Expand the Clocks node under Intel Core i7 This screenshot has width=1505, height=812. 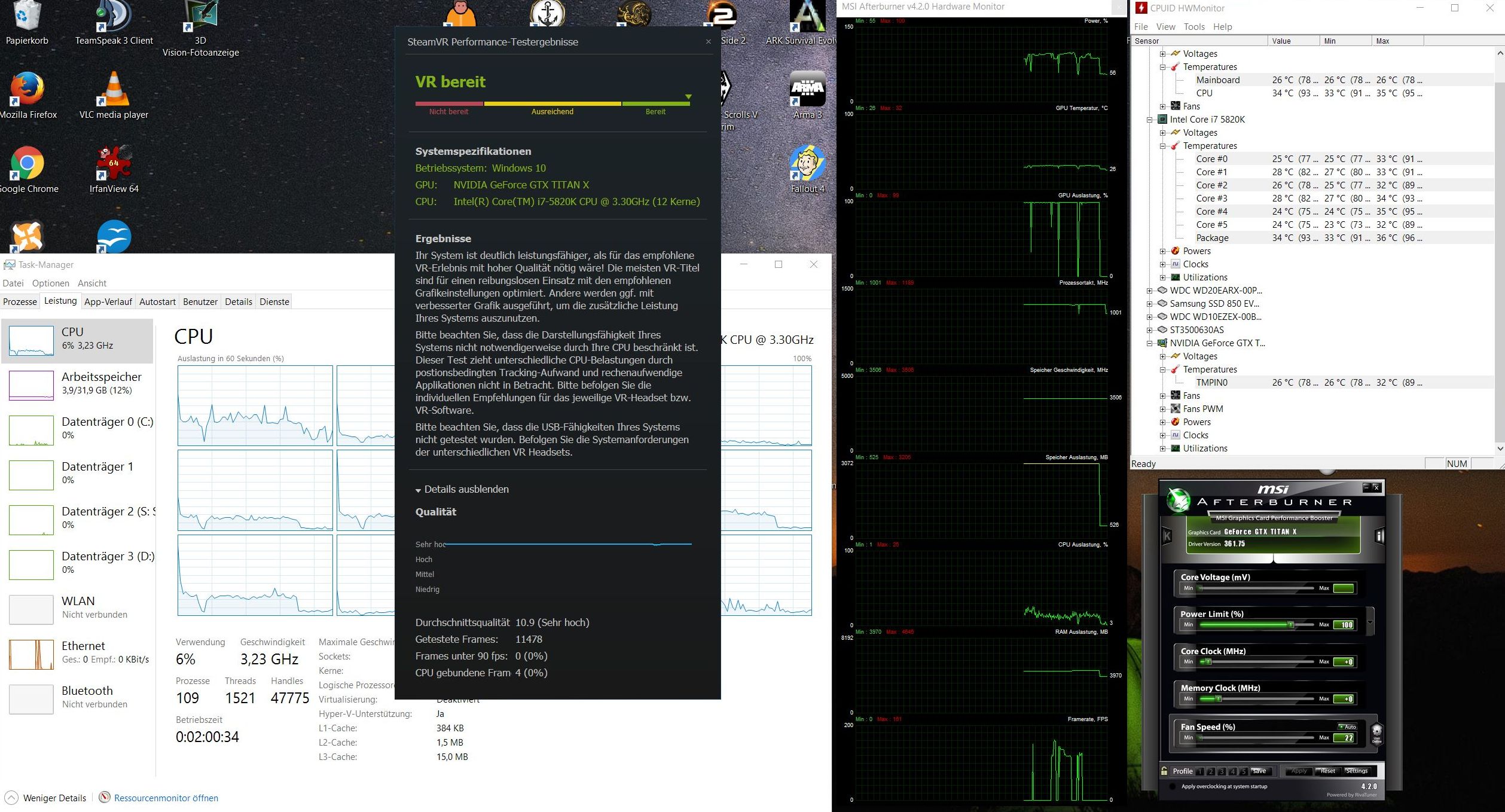coord(1162,264)
